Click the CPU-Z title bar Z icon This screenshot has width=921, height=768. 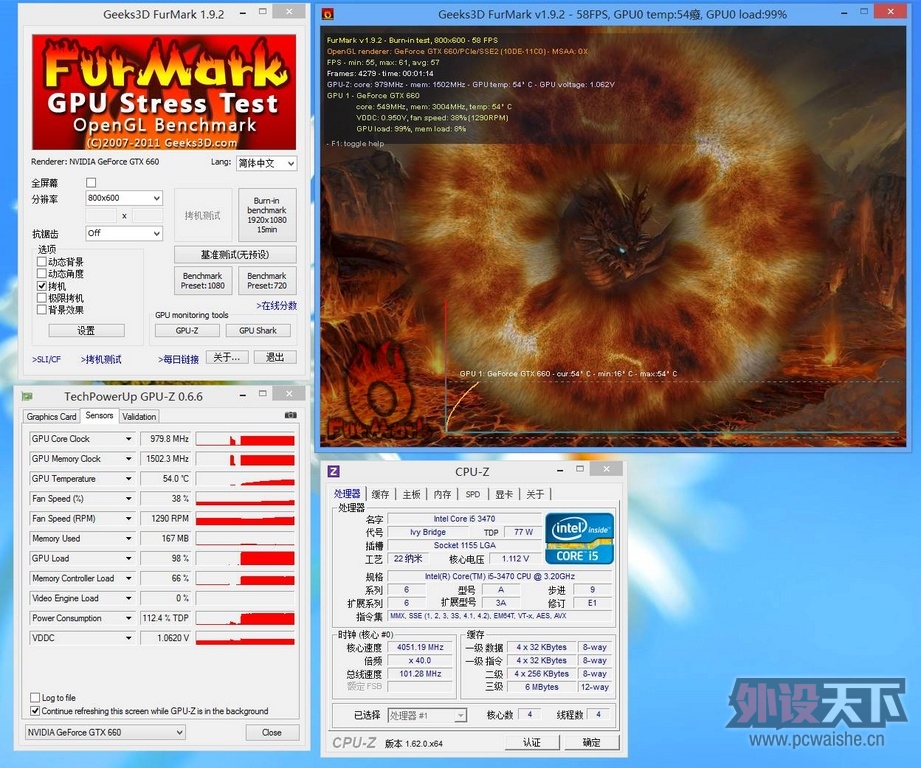click(333, 471)
